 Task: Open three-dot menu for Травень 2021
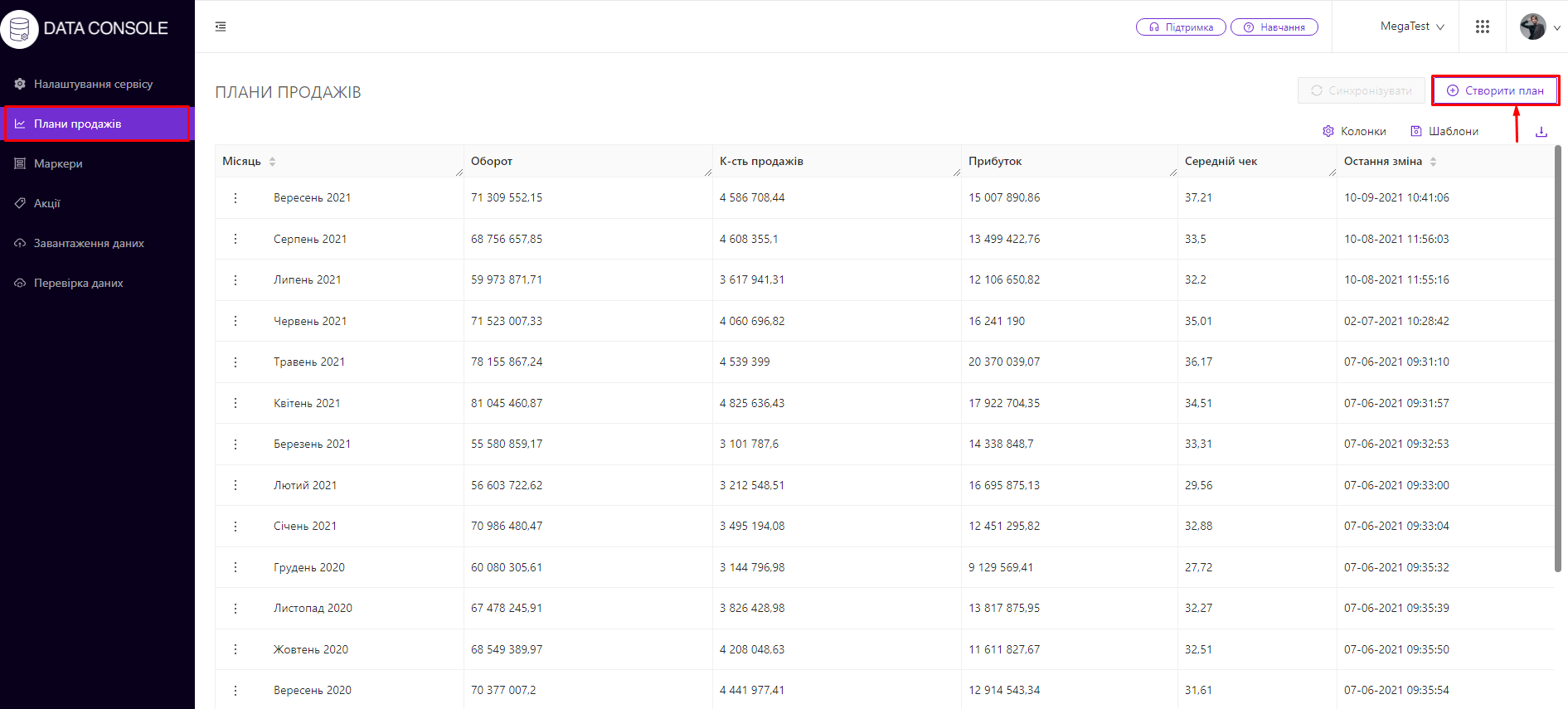tap(235, 362)
